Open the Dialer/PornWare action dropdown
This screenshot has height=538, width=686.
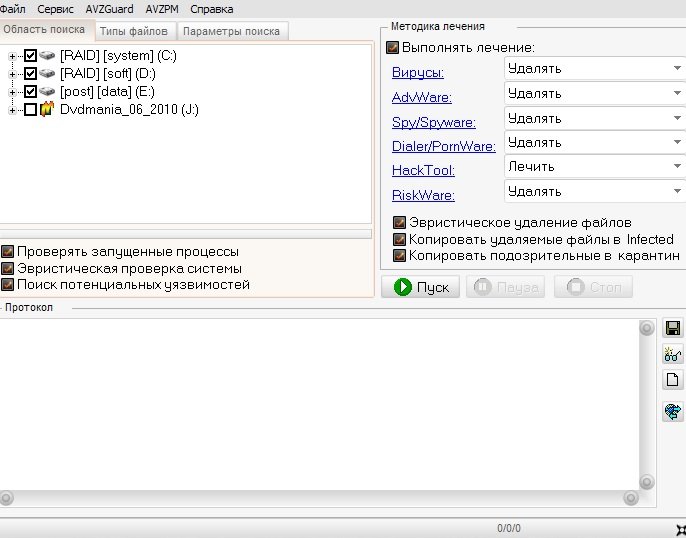(x=595, y=142)
